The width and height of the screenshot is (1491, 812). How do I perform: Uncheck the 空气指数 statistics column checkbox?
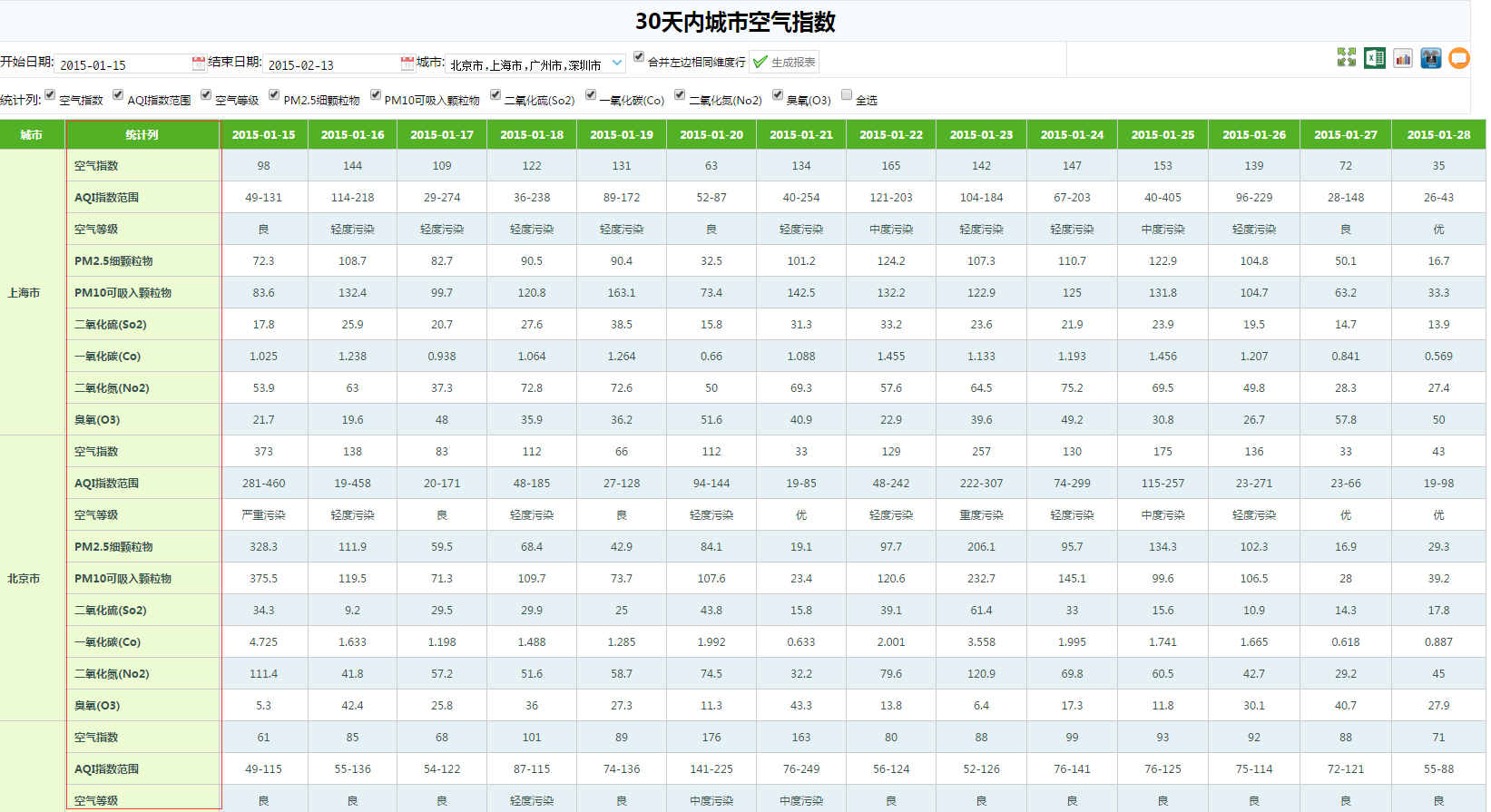(51, 94)
